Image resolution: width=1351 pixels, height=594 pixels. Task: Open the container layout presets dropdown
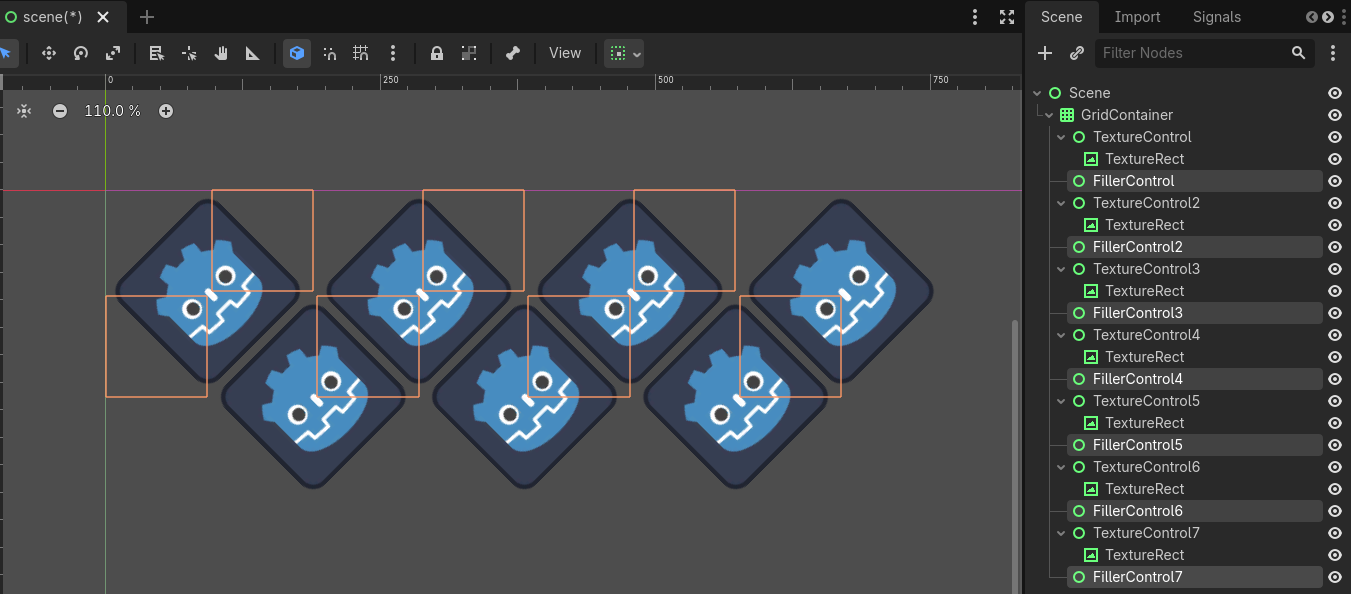pos(624,53)
